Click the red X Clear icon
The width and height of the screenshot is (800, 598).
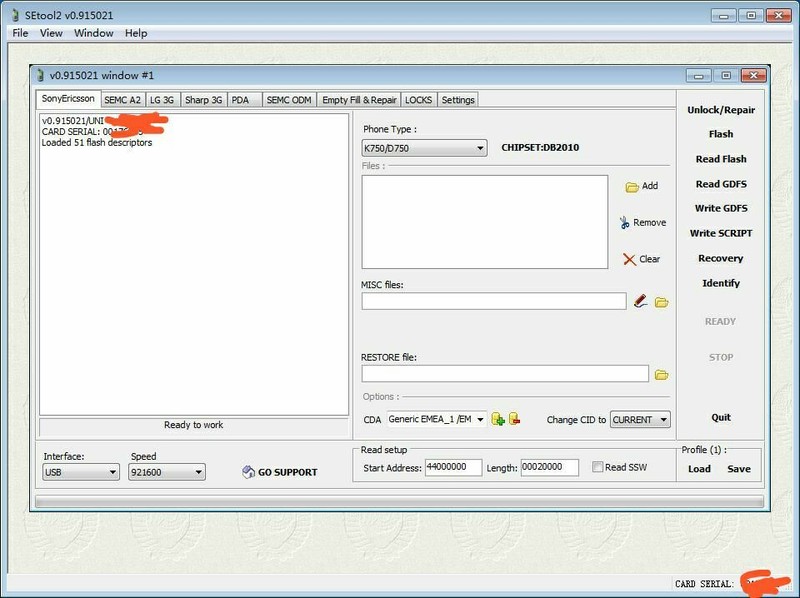tap(630, 260)
